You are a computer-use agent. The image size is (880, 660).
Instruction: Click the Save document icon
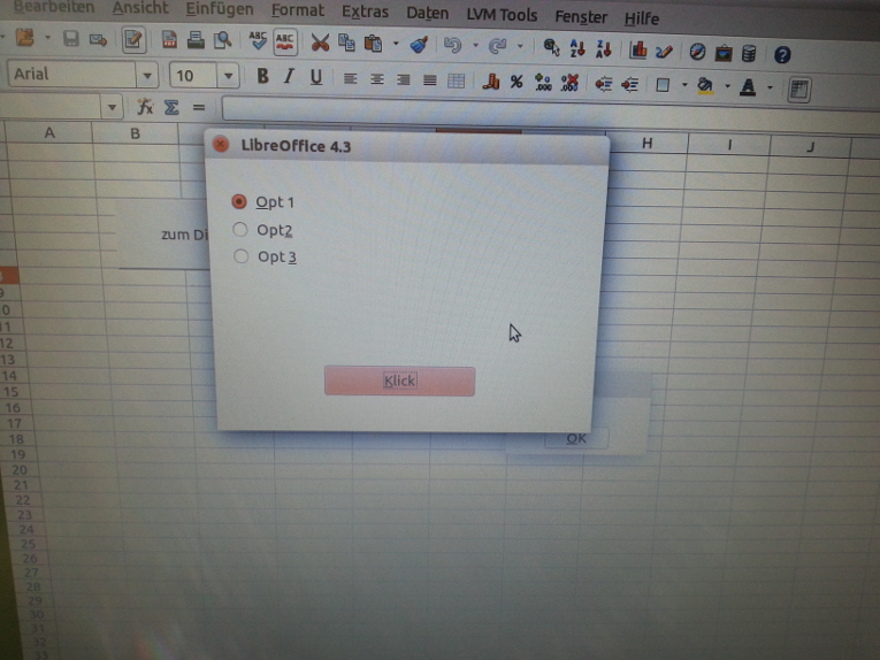click(x=71, y=38)
